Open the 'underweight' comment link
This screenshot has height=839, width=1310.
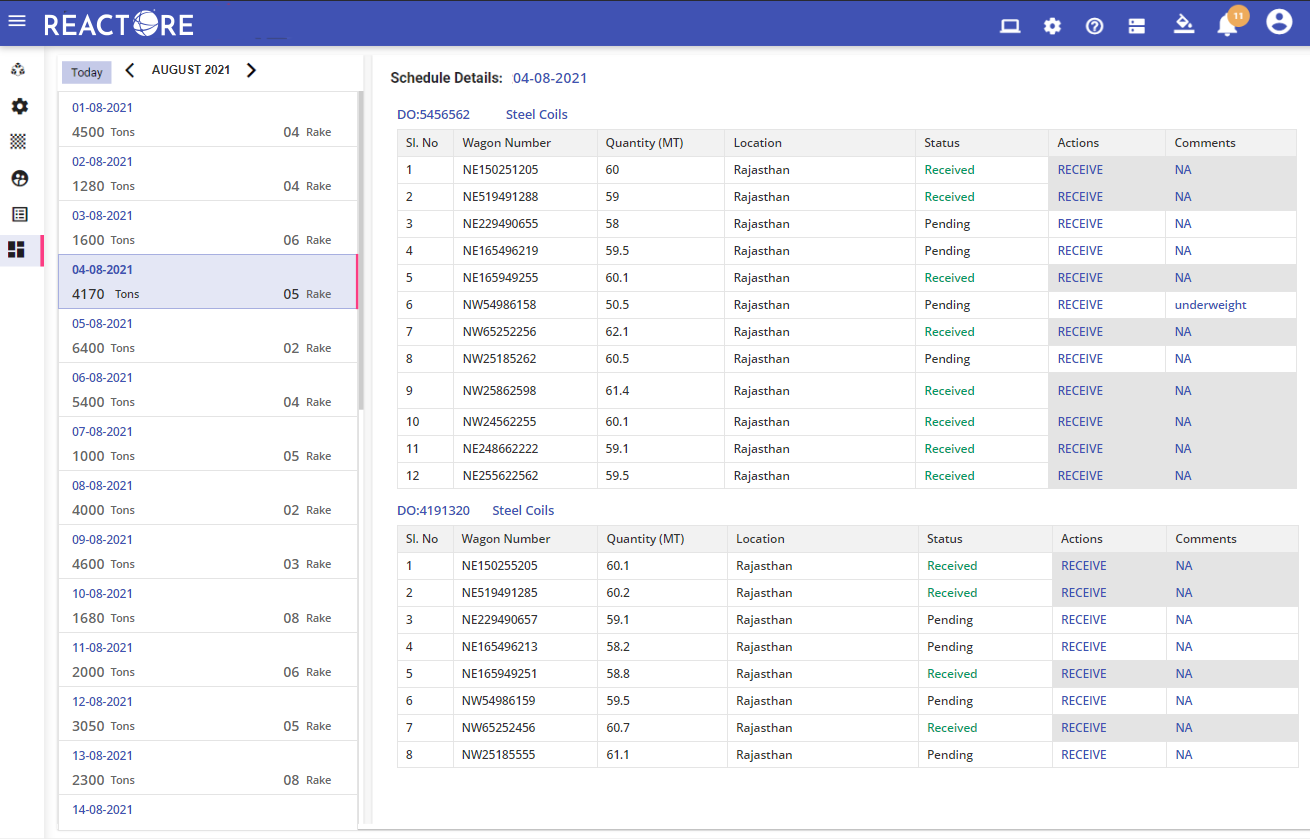coord(1211,305)
